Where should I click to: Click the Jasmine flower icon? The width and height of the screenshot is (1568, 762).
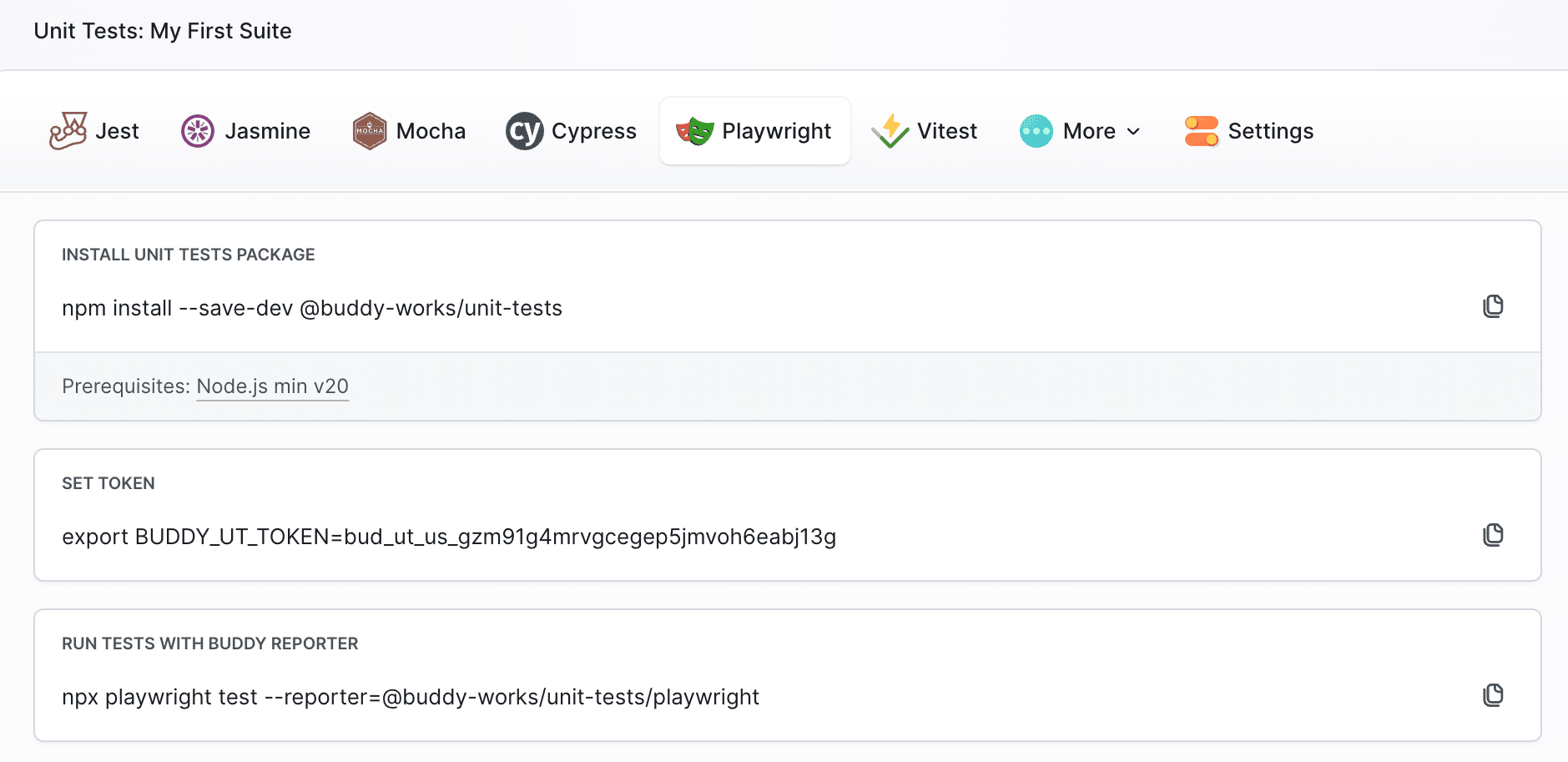198,131
